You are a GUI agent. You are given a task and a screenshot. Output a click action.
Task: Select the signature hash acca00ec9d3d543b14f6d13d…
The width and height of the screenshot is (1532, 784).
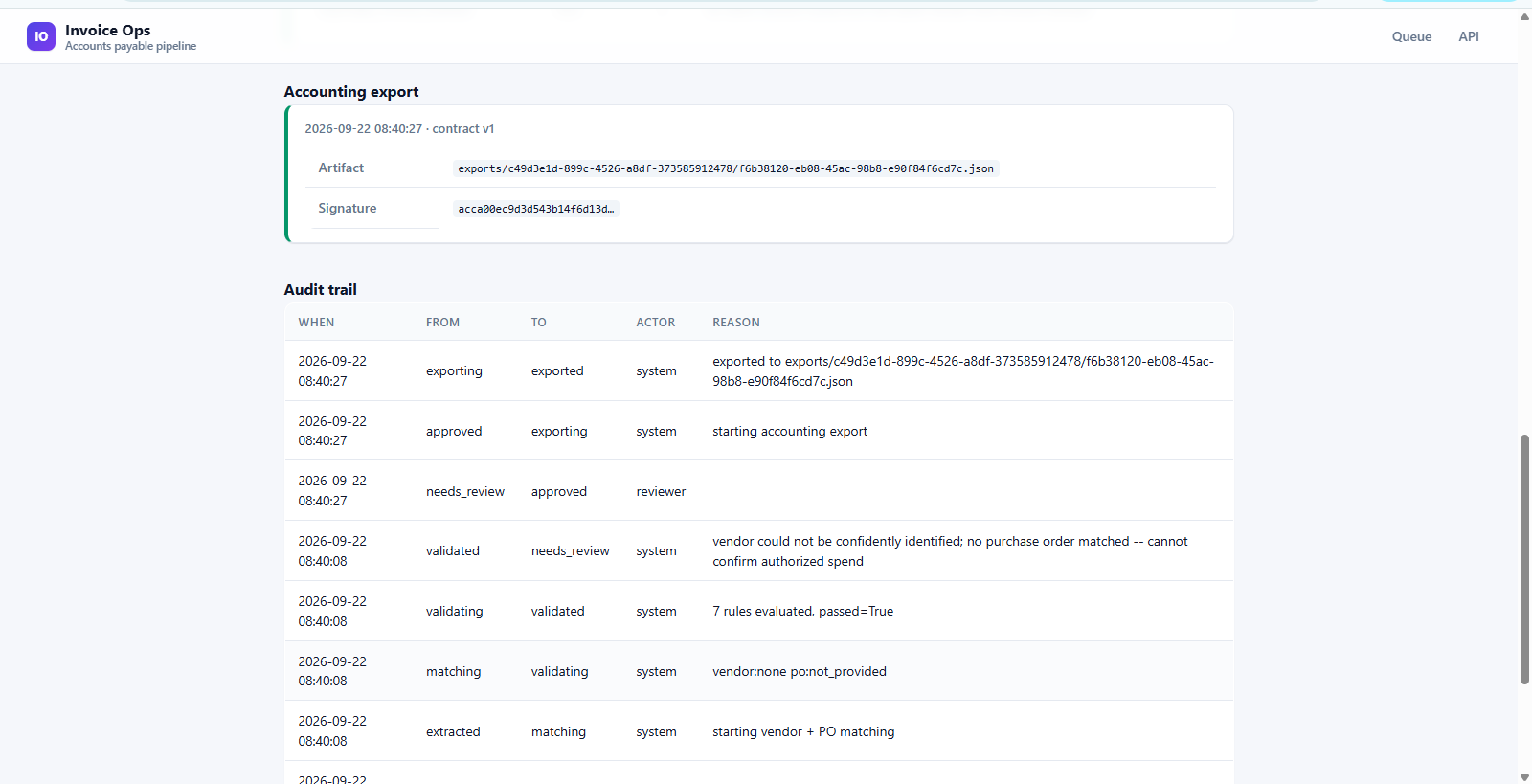536,209
